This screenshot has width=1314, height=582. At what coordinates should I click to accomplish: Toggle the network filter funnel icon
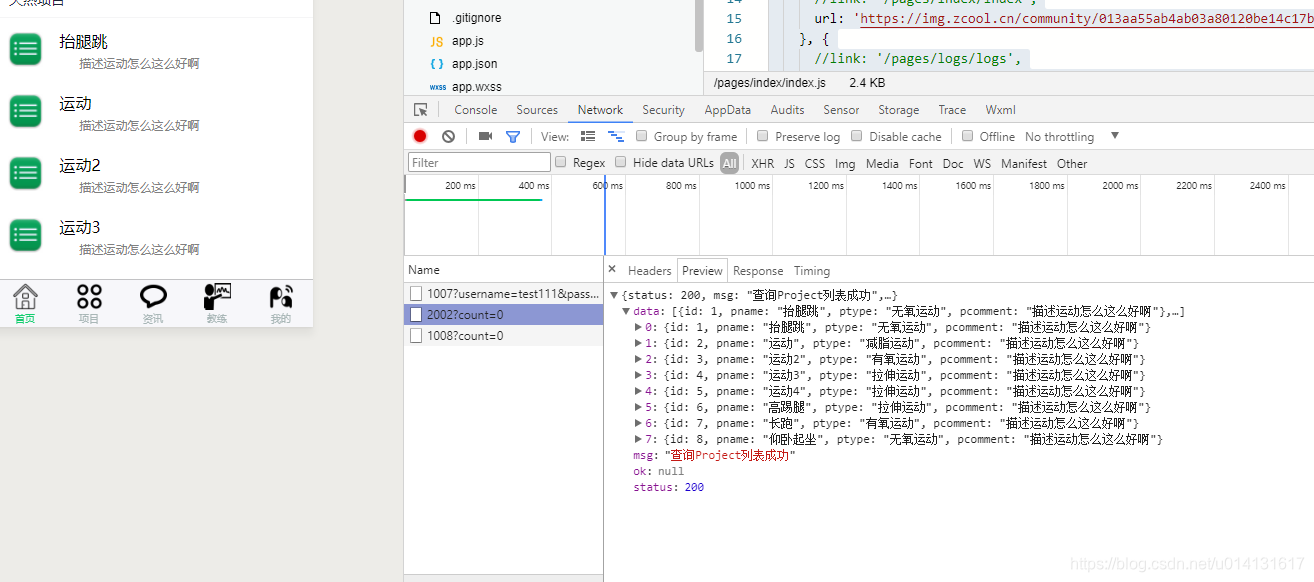(x=513, y=136)
